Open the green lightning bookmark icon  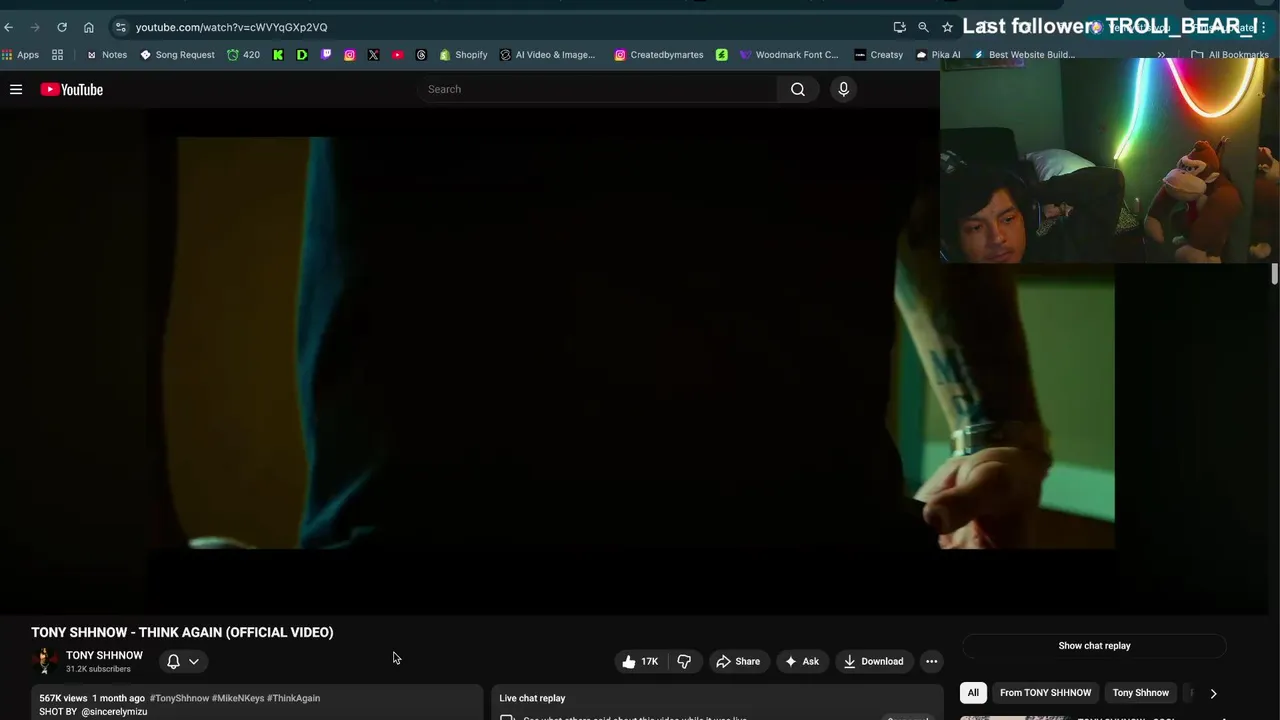721,55
